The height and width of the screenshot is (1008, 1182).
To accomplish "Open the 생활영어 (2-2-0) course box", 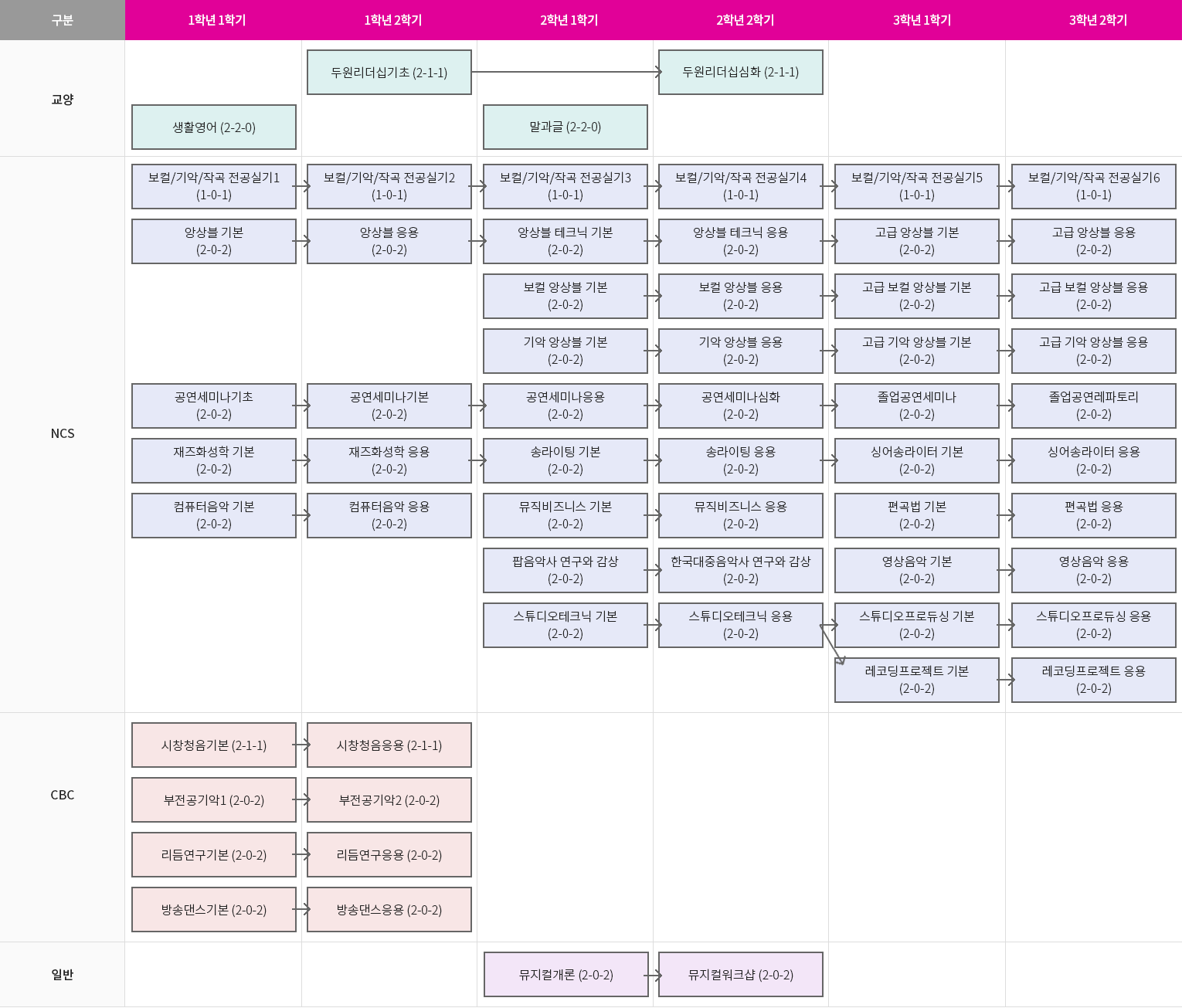I will click(x=214, y=127).
